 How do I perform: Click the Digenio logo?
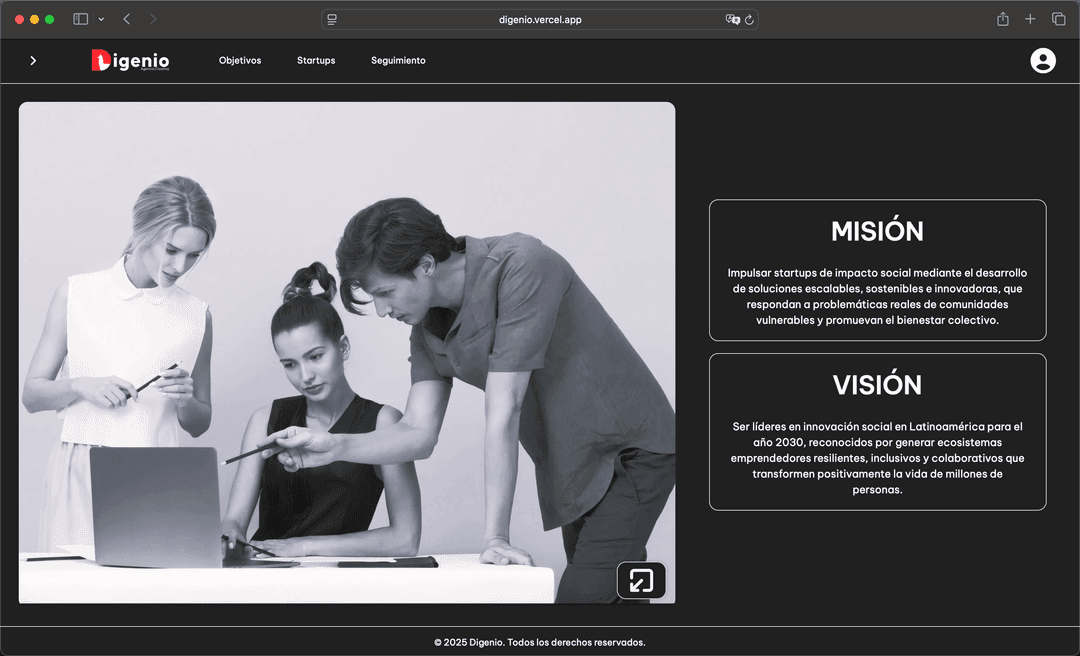(x=130, y=61)
